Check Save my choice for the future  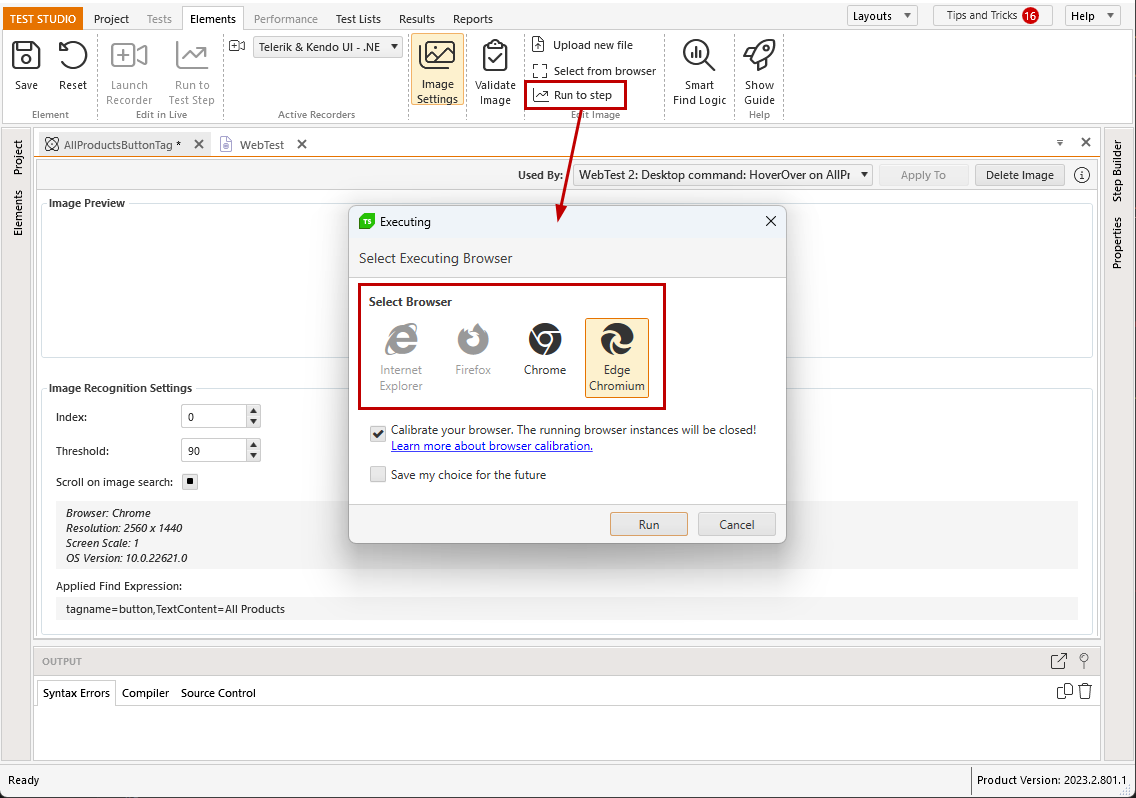click(377, 474)
